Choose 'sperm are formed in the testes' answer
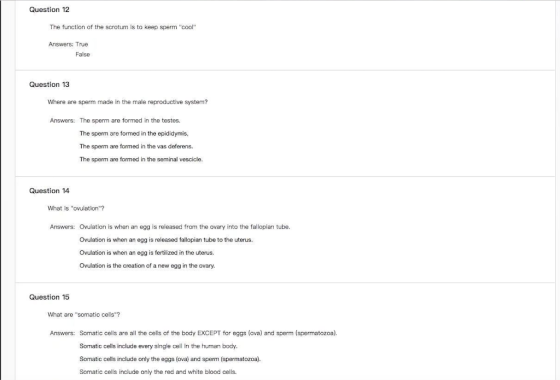Screen dimensions: 560x380 click(x=130, y=120)
